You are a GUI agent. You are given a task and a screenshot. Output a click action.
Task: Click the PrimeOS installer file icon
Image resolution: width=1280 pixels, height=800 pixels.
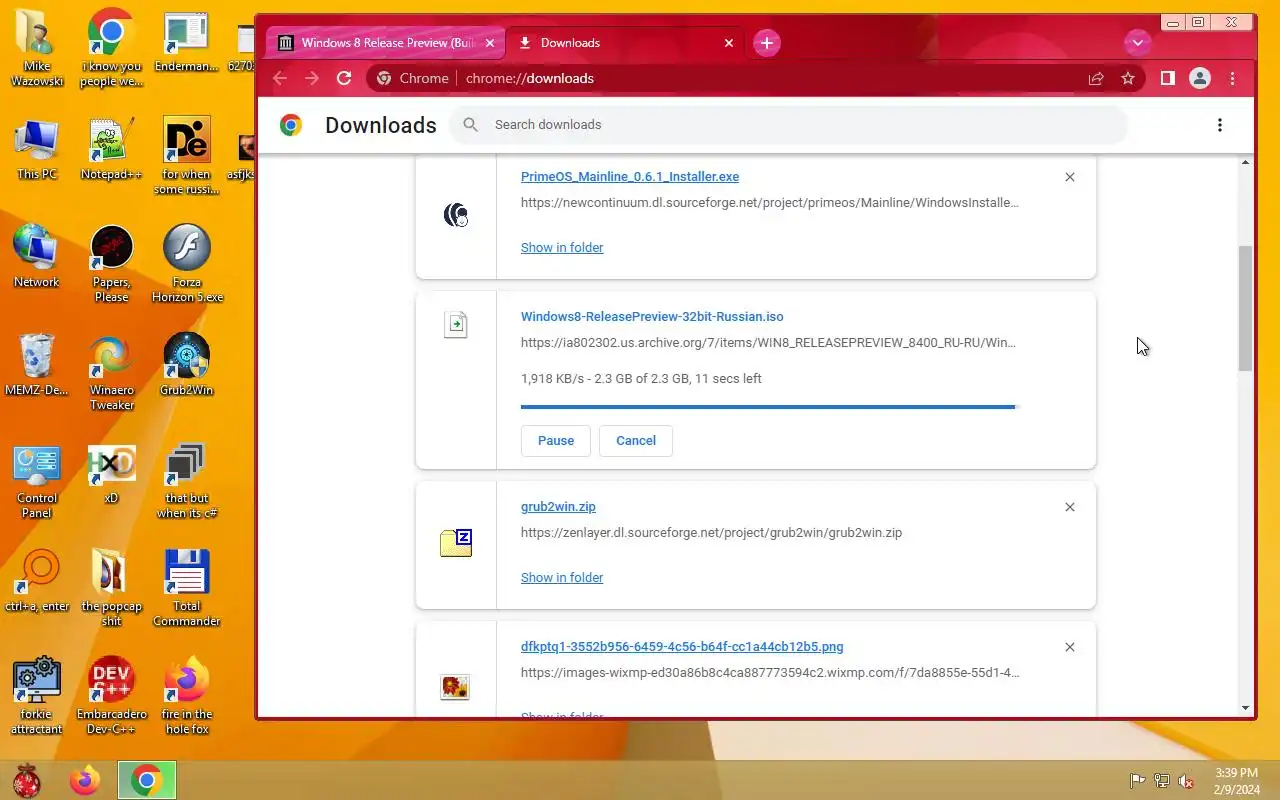click(x=456, y=215)
